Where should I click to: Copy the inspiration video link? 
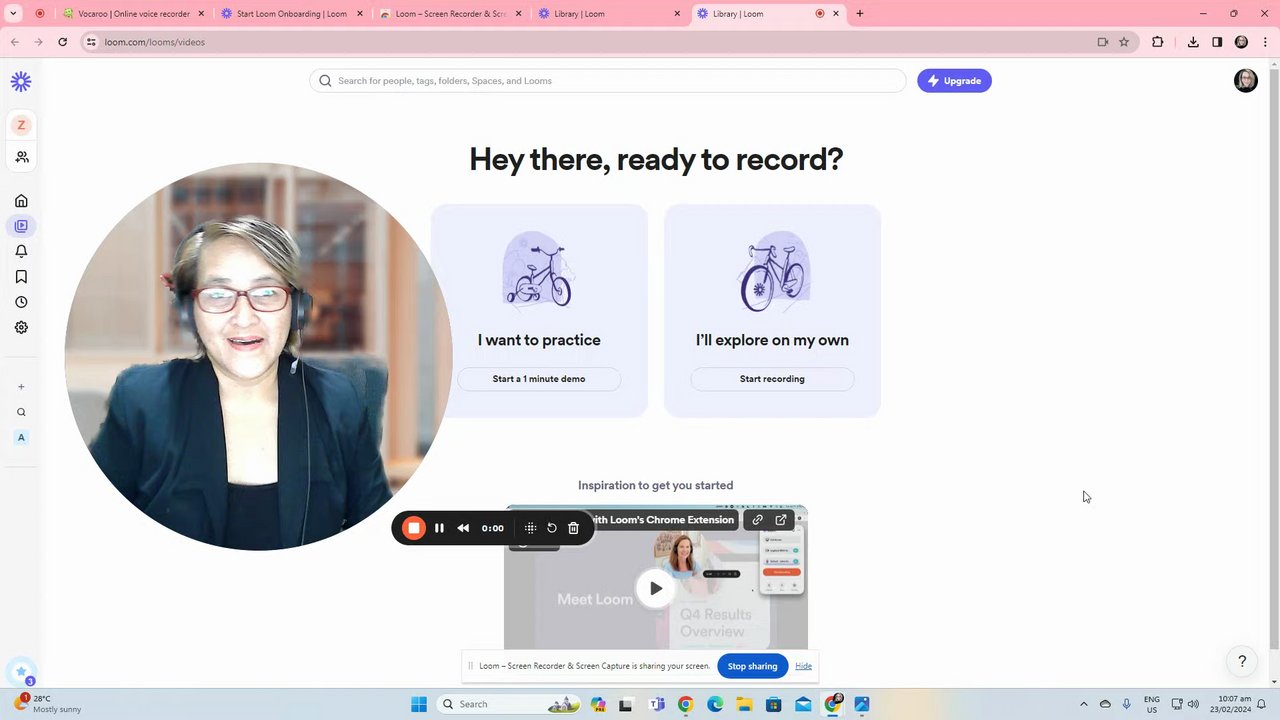[x=757, y=520]
